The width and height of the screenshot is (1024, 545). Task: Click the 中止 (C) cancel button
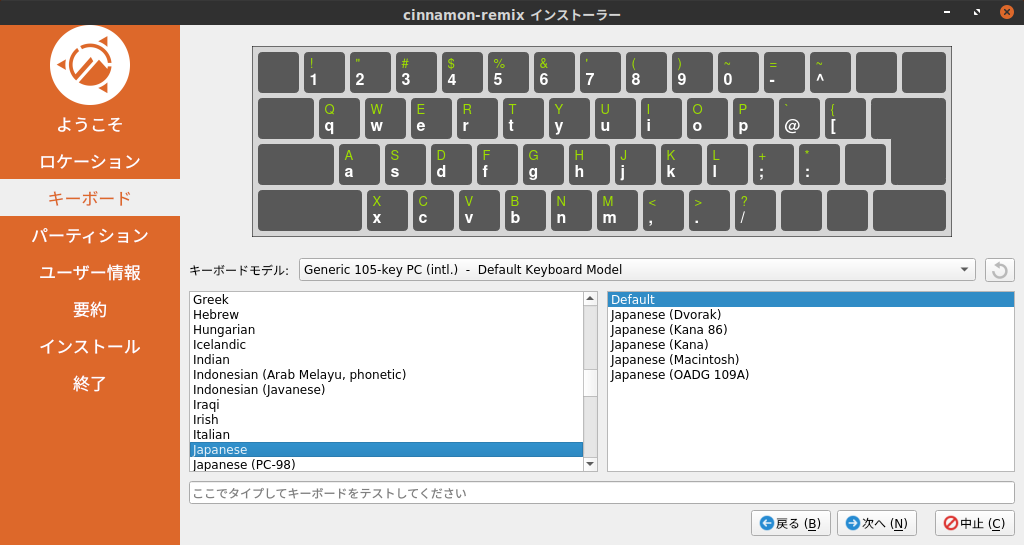(974, 523)
